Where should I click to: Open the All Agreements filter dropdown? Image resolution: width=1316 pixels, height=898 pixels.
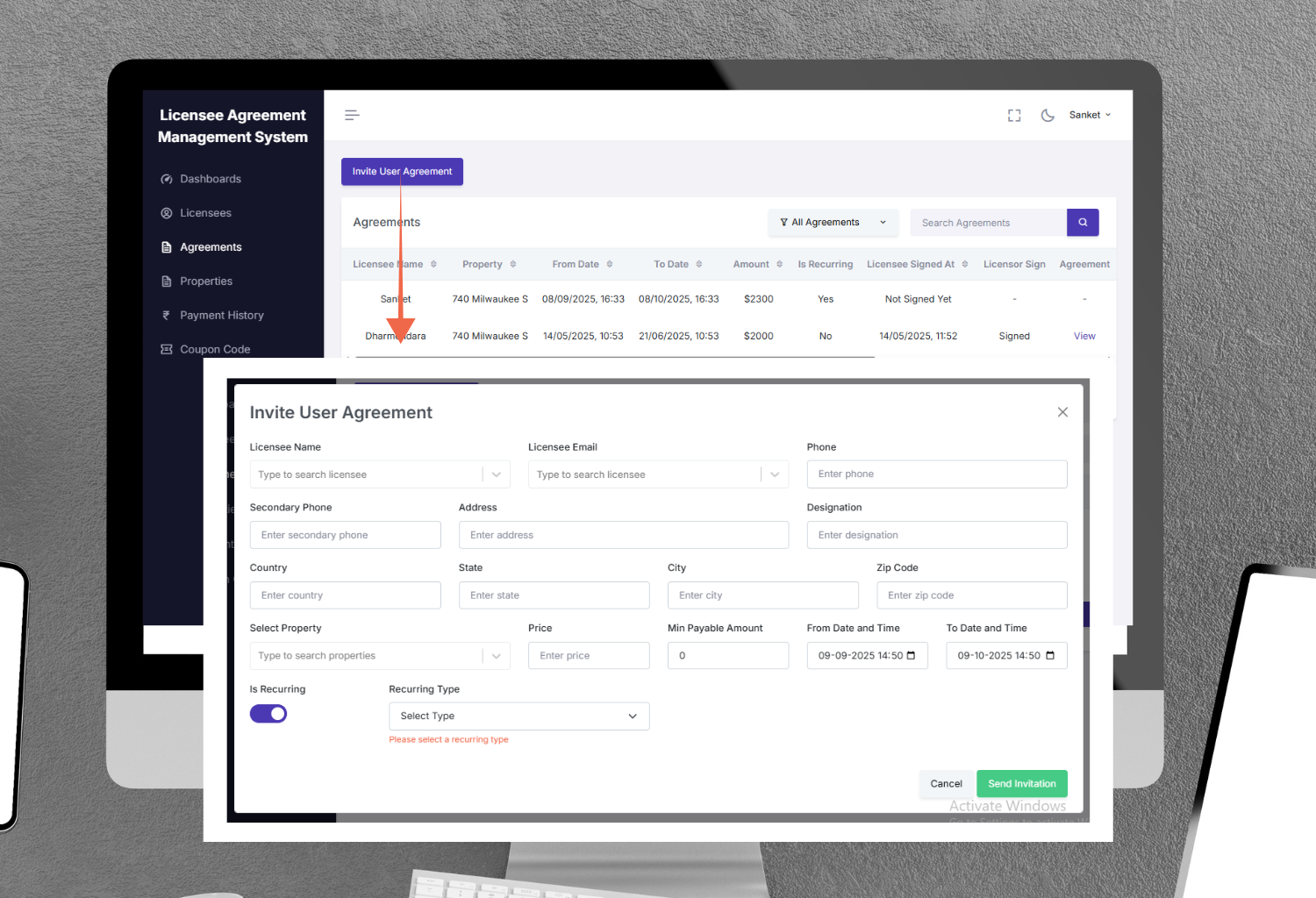833,223
